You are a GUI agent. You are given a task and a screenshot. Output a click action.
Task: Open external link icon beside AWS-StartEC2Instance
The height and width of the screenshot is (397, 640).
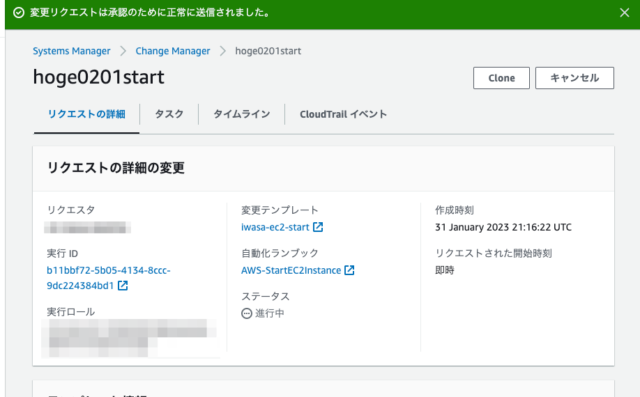pos(349,270)
